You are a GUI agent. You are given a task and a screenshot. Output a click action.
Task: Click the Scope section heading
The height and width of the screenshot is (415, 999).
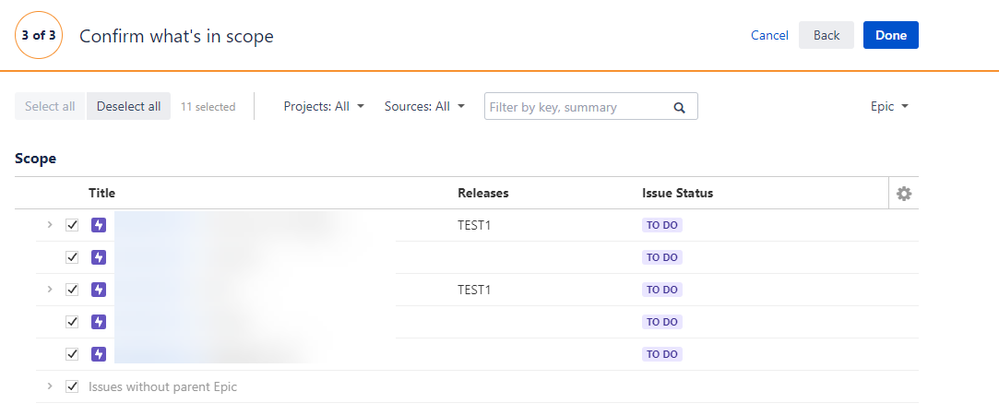(x=36, y=159)
